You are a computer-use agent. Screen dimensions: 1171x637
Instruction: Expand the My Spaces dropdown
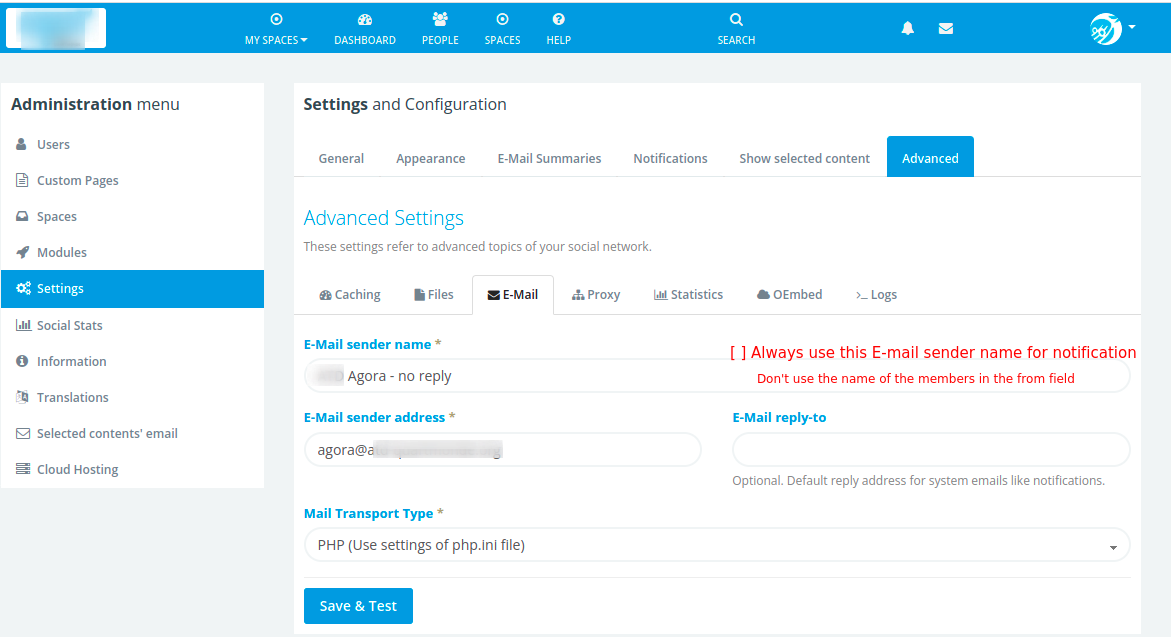pos(276,27)
